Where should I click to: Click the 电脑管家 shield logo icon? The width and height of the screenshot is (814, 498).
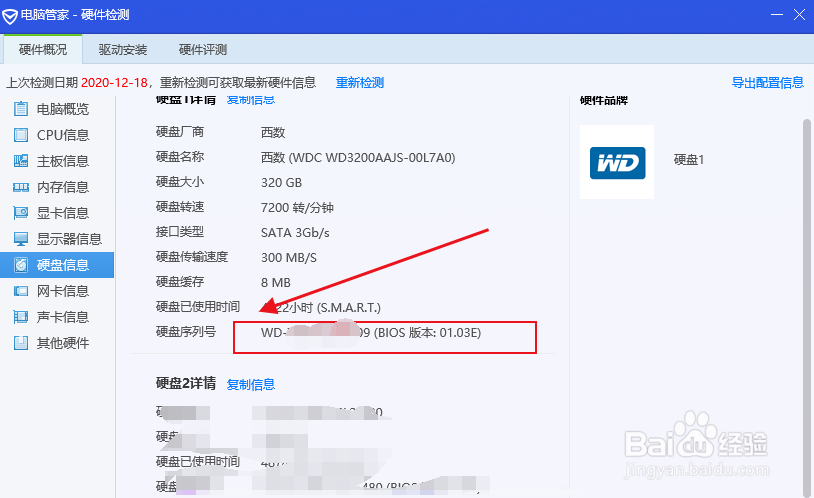click(x=9, y=16)
